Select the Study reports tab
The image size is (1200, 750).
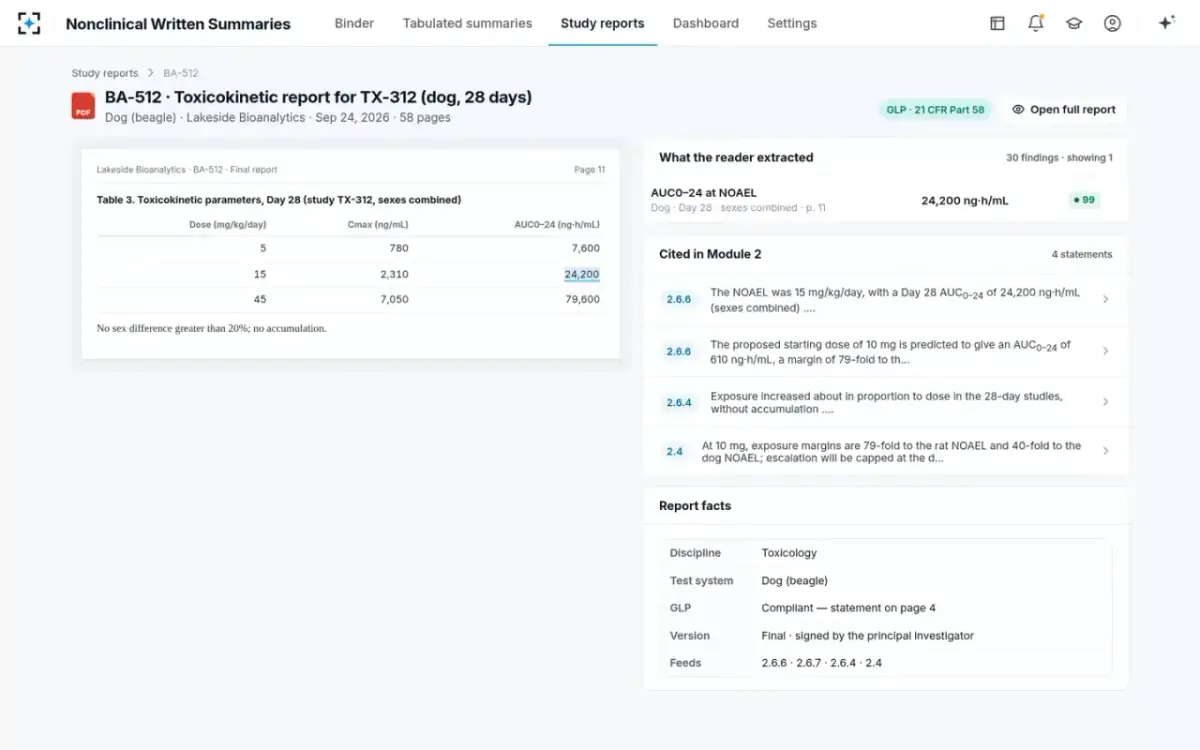pos(602,23)
